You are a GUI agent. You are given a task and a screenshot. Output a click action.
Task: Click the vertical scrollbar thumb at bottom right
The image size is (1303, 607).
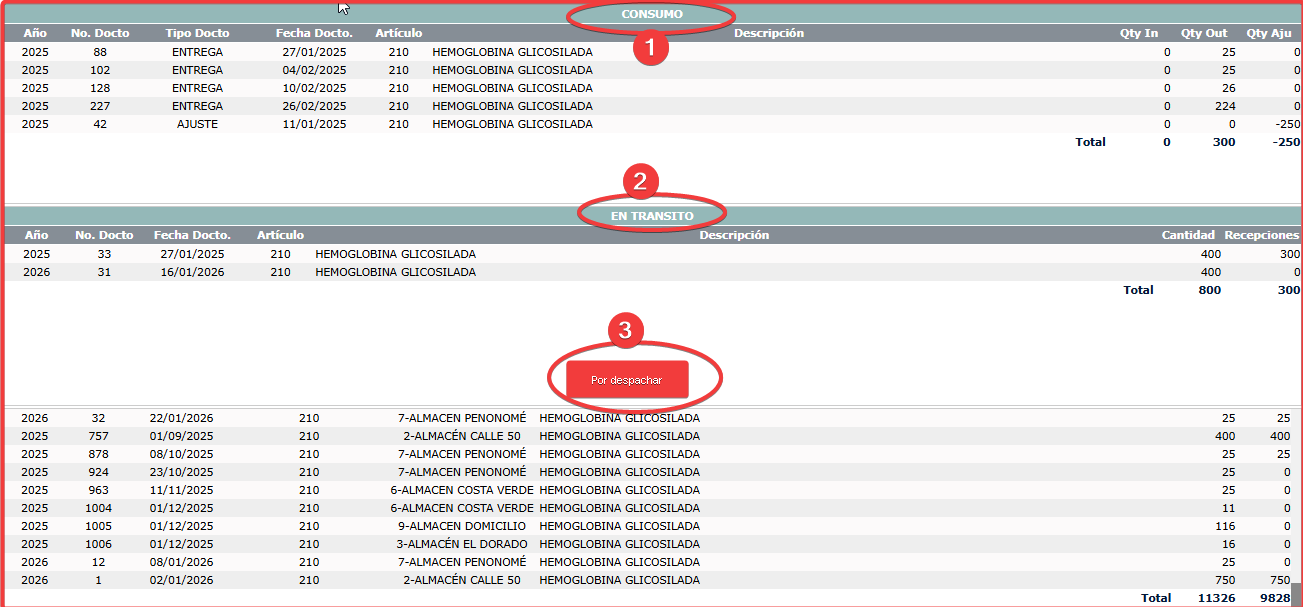[1296, 594]
